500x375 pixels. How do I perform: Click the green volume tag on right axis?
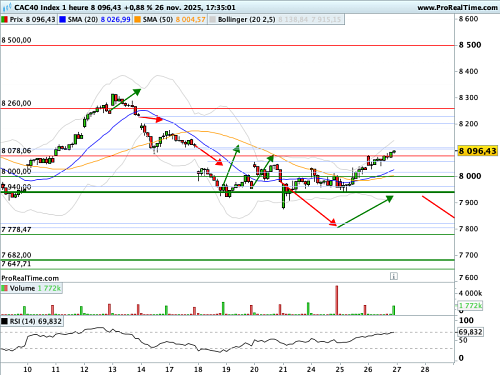click(470, 306)
